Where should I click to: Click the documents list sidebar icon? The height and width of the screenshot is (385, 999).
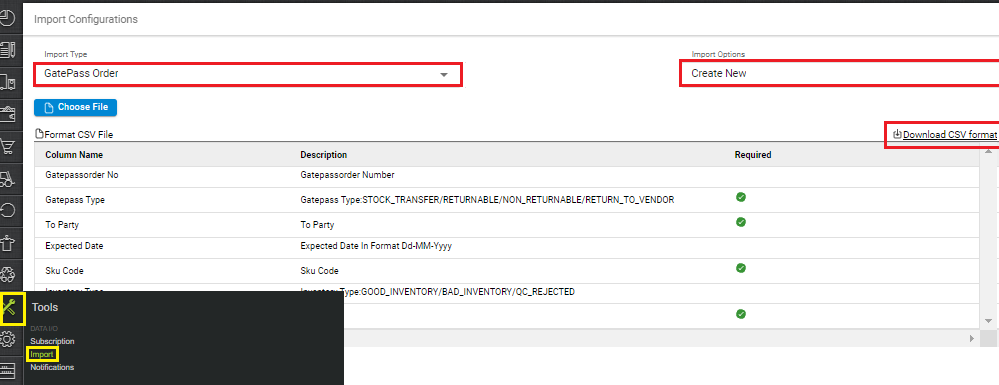[8, 50]
